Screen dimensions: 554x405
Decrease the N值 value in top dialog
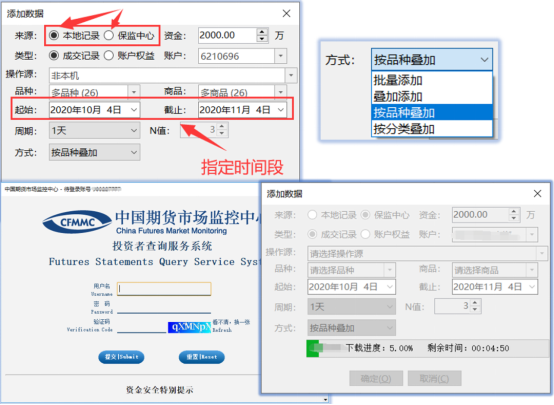tap(222, 133)
